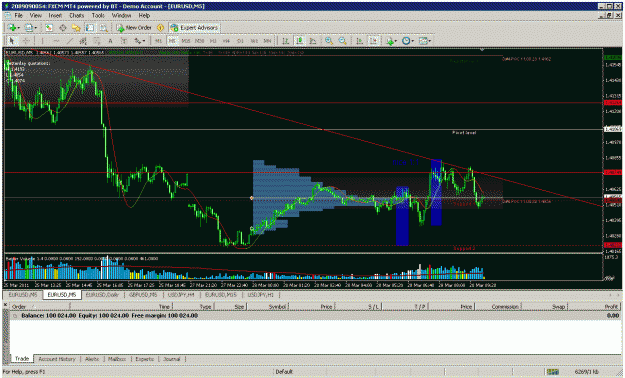
Task: Select the Fibonacci Retracement tool
Action: point(96,41)
